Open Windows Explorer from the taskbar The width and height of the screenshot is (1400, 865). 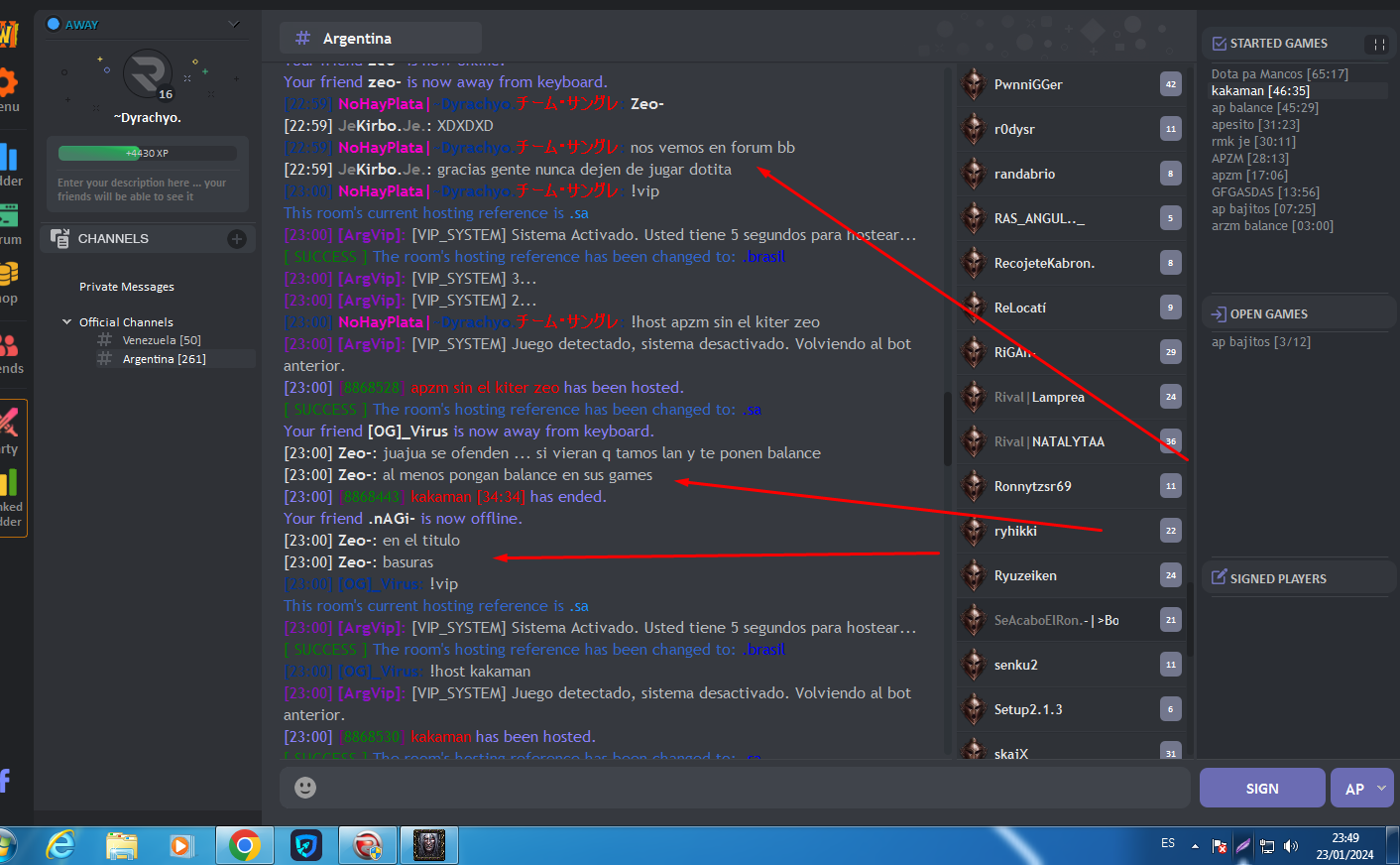tap(122, 845)
